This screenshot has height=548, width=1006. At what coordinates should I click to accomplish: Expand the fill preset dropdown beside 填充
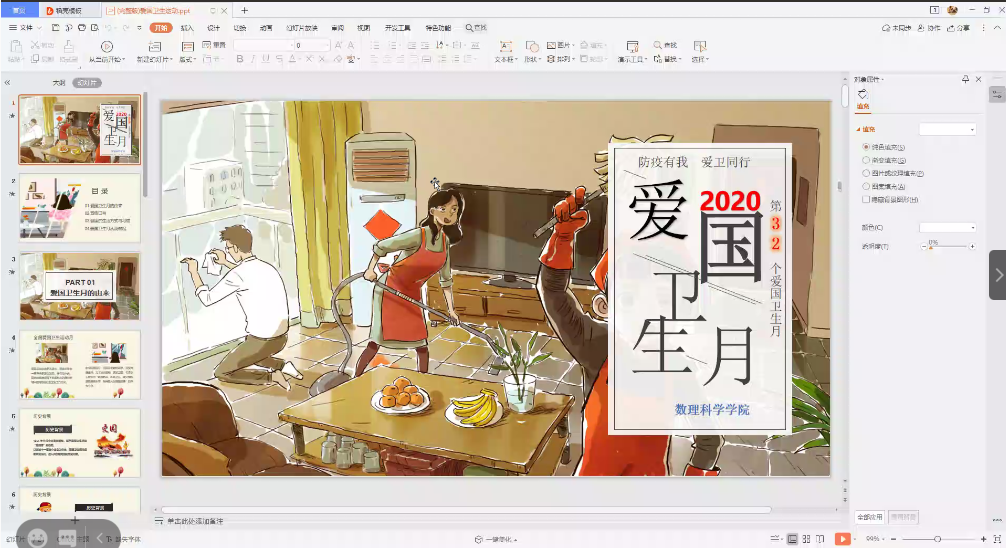[947, 129]
